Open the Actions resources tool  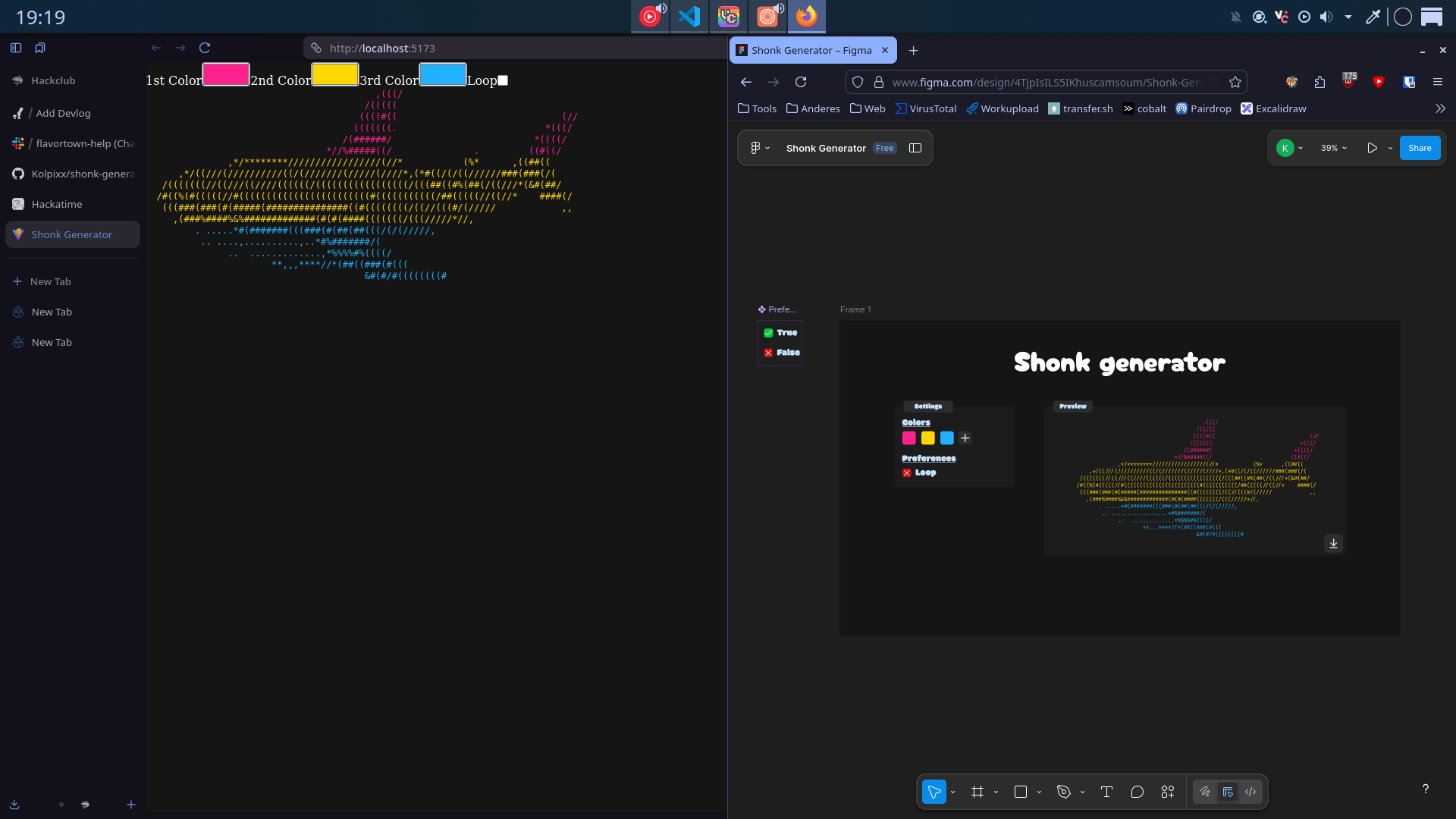(x=1168, y=792)
